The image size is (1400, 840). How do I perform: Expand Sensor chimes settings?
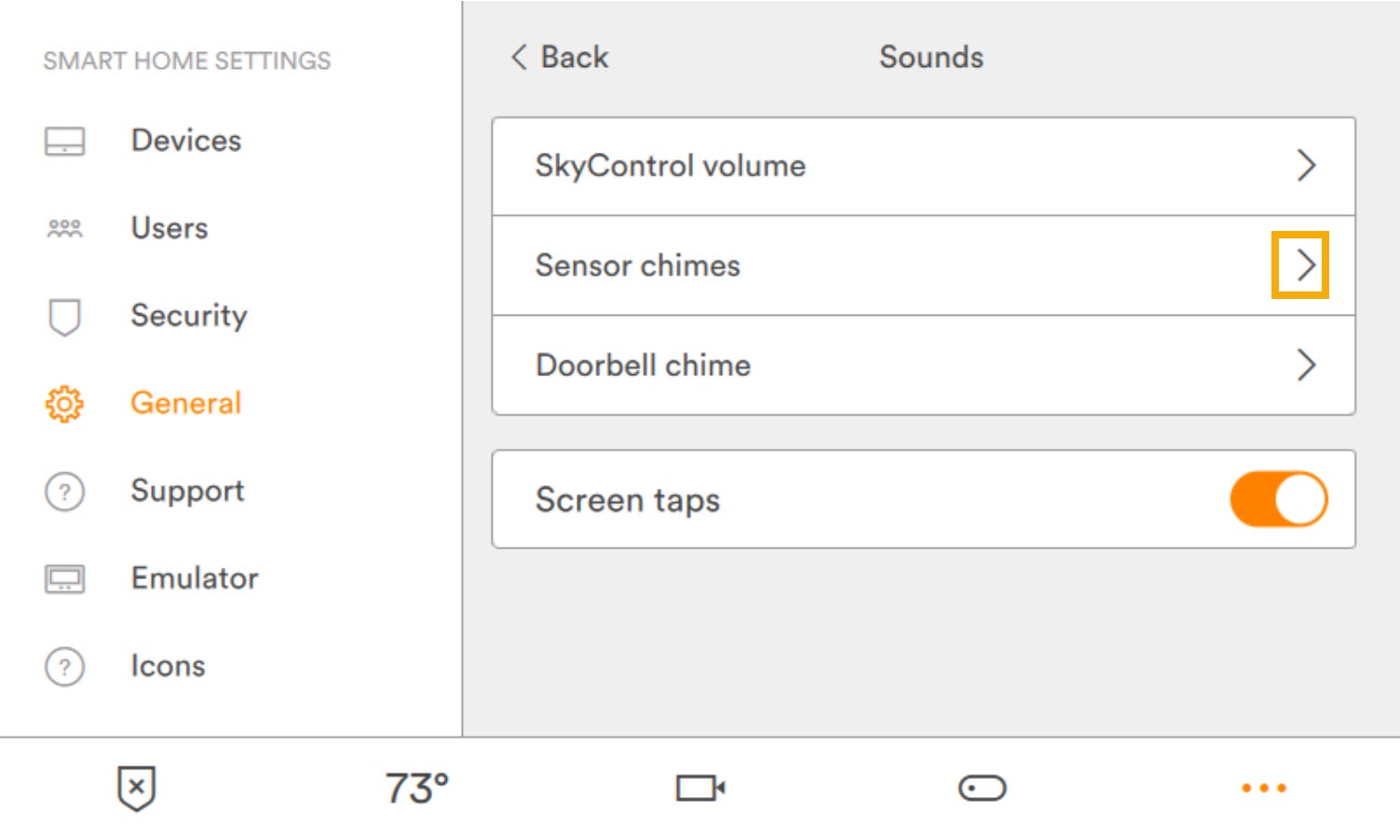1306,265
